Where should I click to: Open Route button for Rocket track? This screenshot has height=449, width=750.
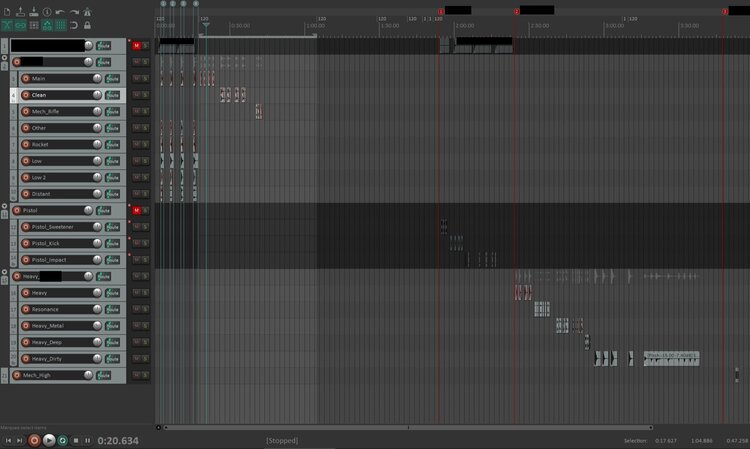[113, 145]
